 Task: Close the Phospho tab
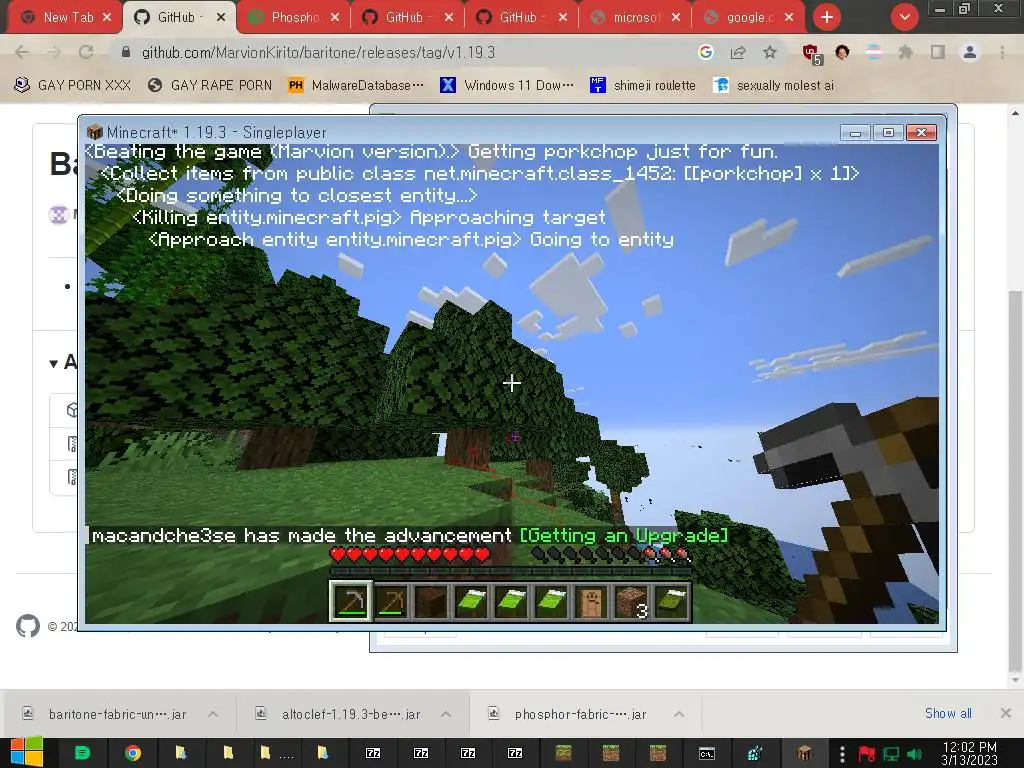(335, 18)
